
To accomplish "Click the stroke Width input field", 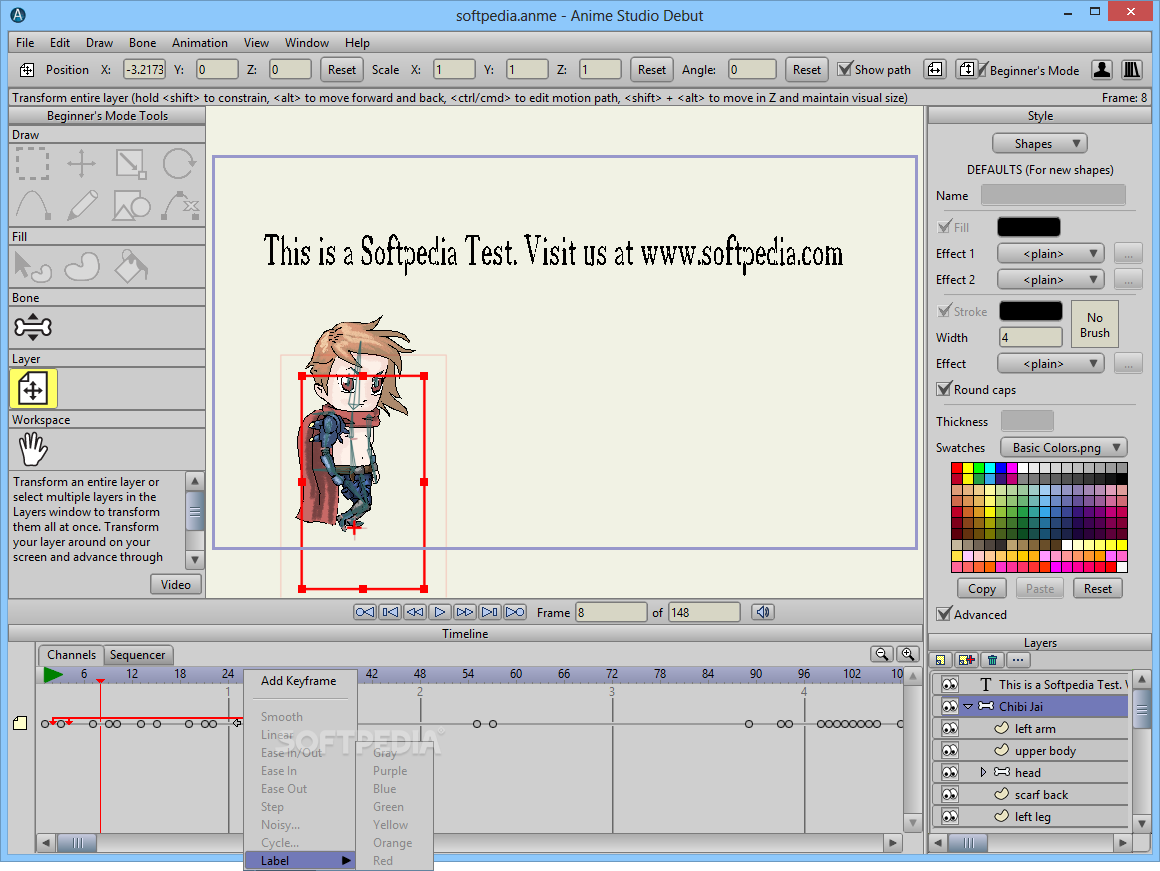I will pos(1031,337).
